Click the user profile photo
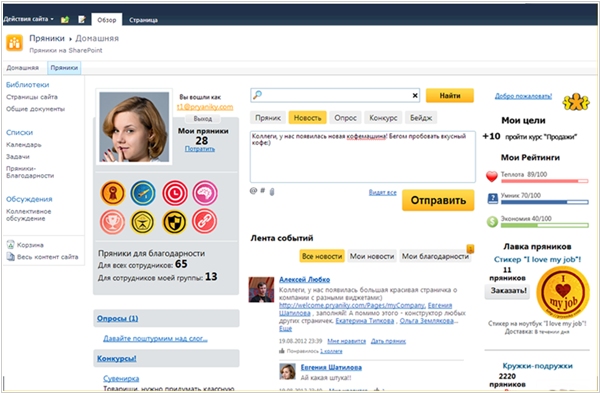The height and width of the screenshot is (393, 600). point(134,127)
